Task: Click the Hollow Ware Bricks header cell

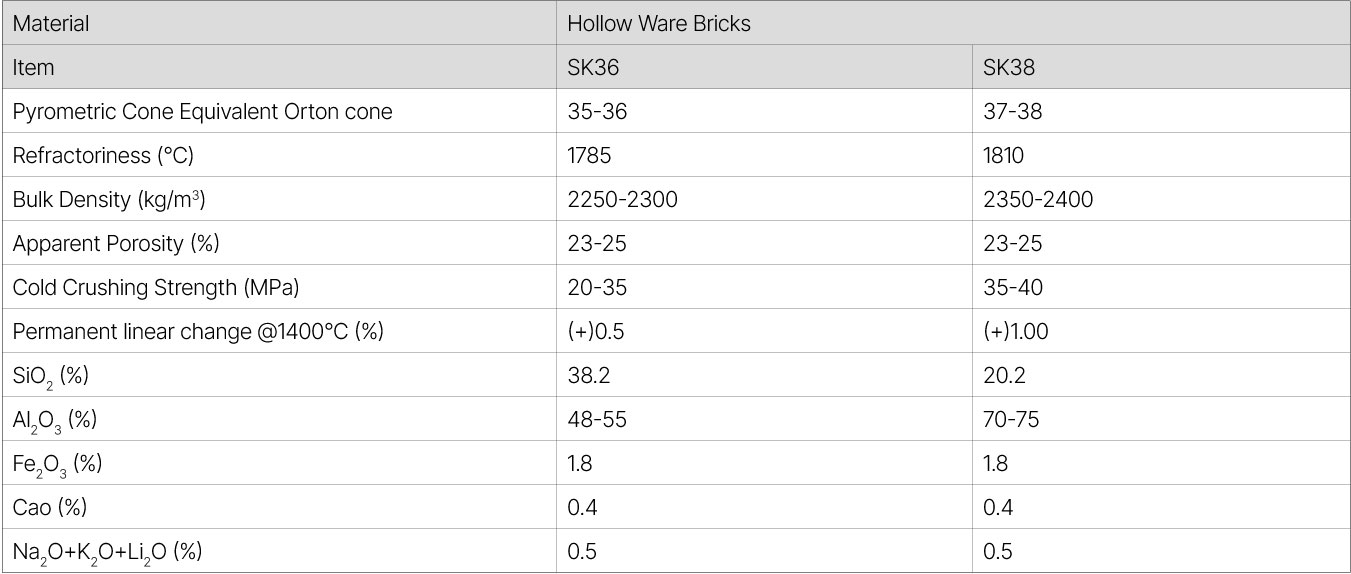Action: [659, 24]
